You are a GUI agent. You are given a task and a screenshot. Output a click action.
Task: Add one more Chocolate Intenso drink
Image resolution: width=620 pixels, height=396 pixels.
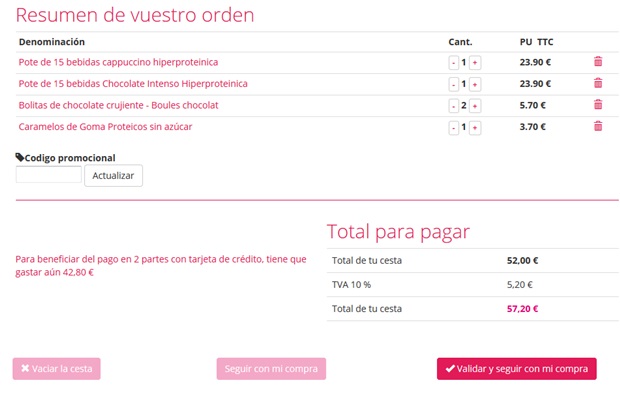click(475, 84)
